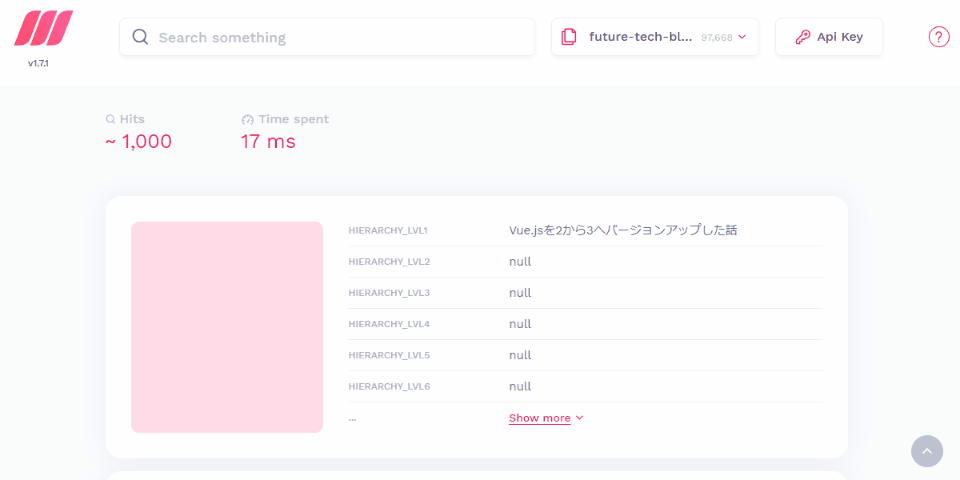This screenshot has width=960, height=480.
Task: Open the future-tech-bl... index dropdown
Action: coord(654,37)
